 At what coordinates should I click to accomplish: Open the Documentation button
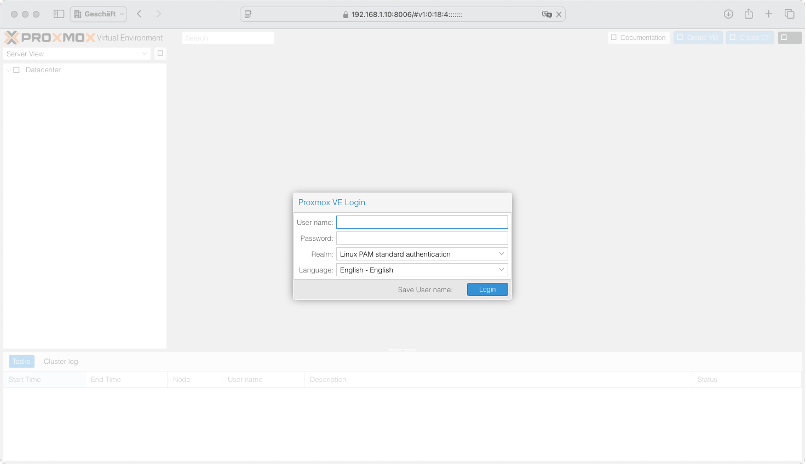pyautogui.click(x=638, y=37)
